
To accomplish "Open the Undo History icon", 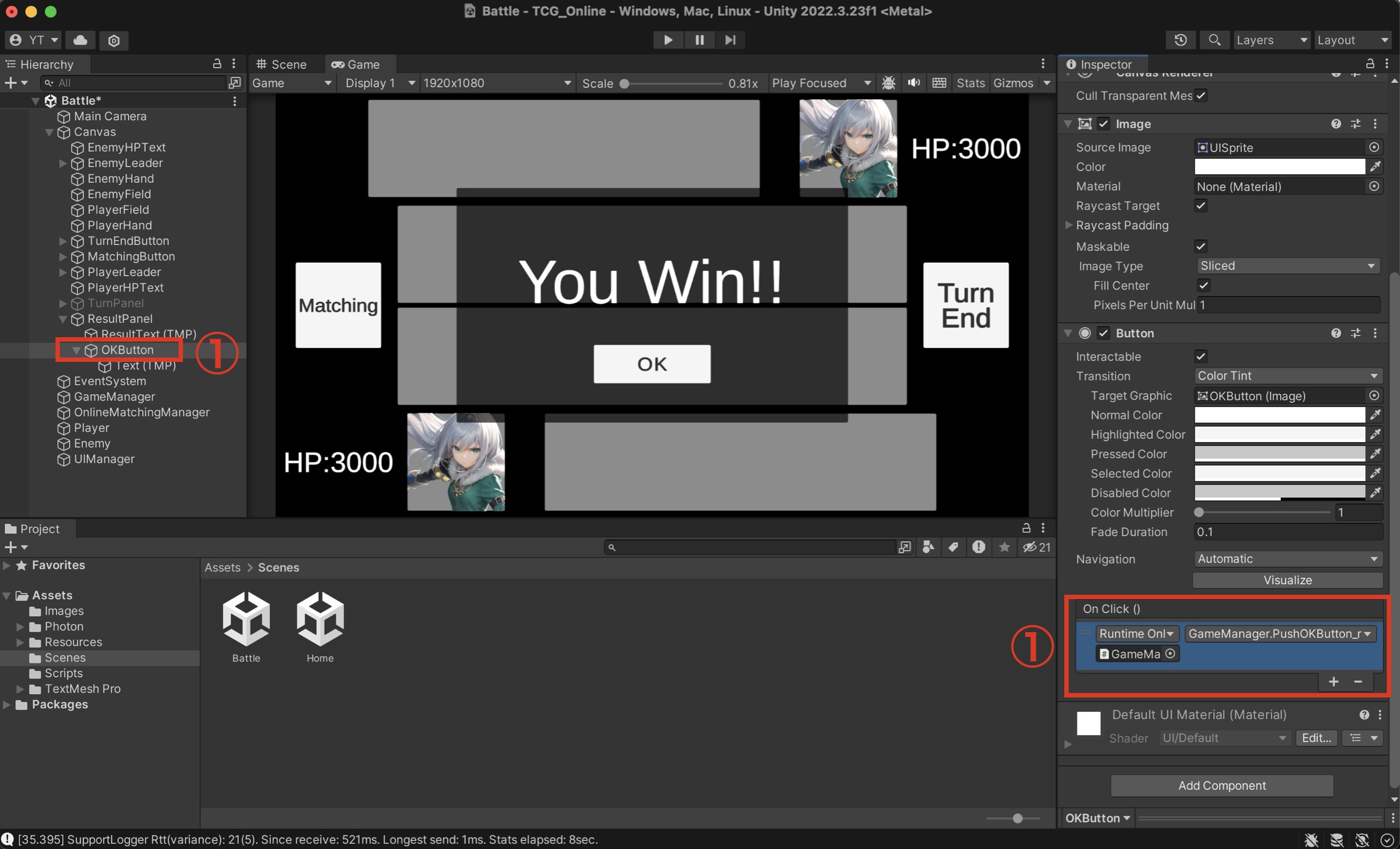I will click(1180, 40).
